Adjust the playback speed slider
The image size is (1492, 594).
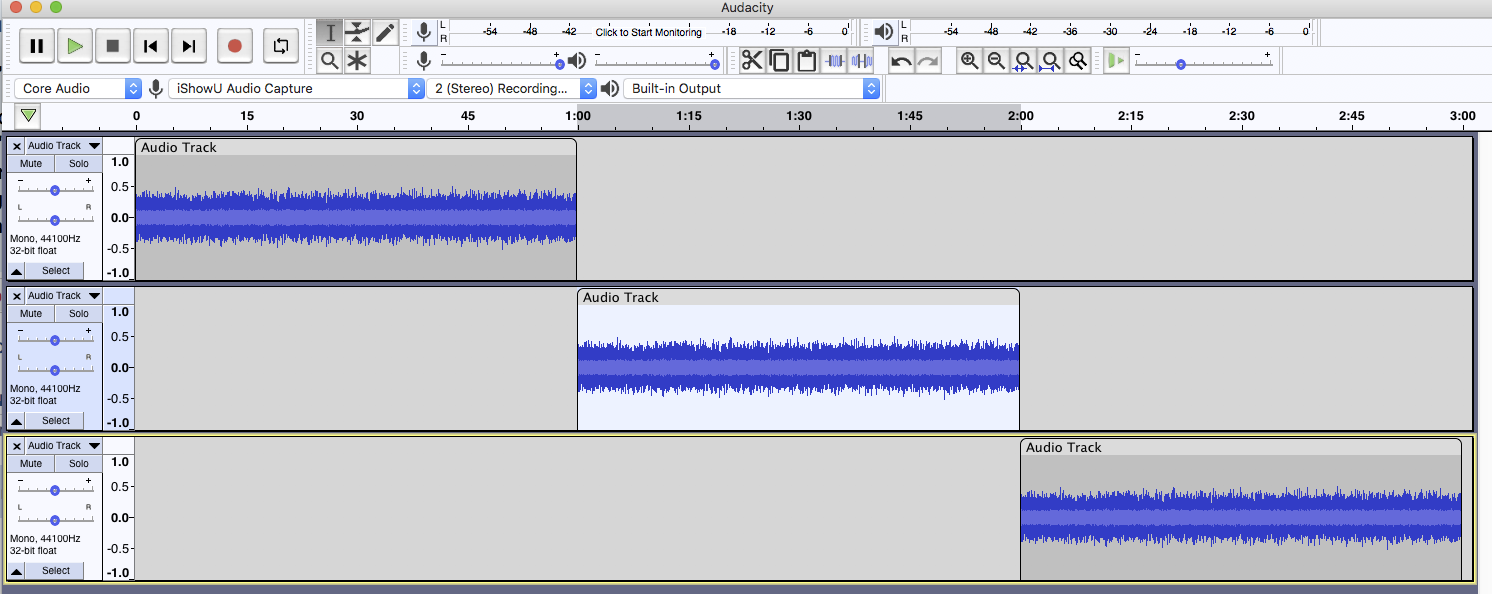tap(1203, 61)
